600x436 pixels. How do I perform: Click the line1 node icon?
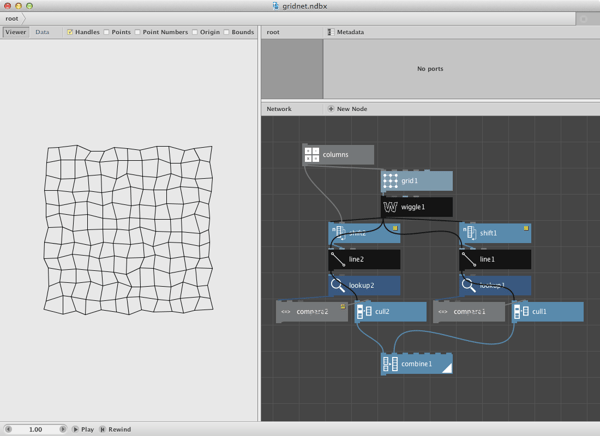point(469,259)
